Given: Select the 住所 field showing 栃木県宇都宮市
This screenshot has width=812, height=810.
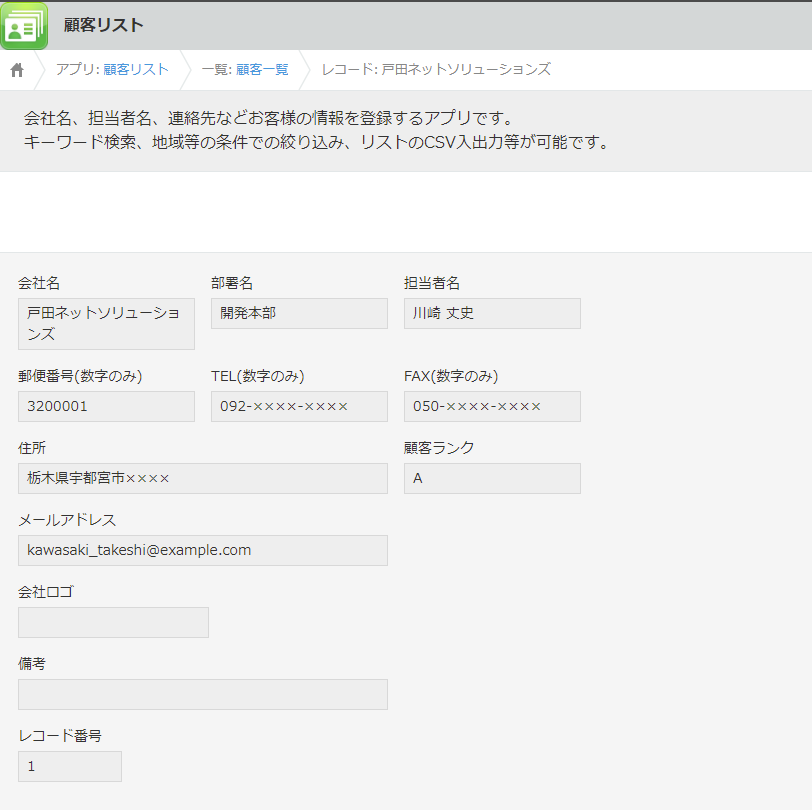Looking at the screenshot, I should pos(202,478).
